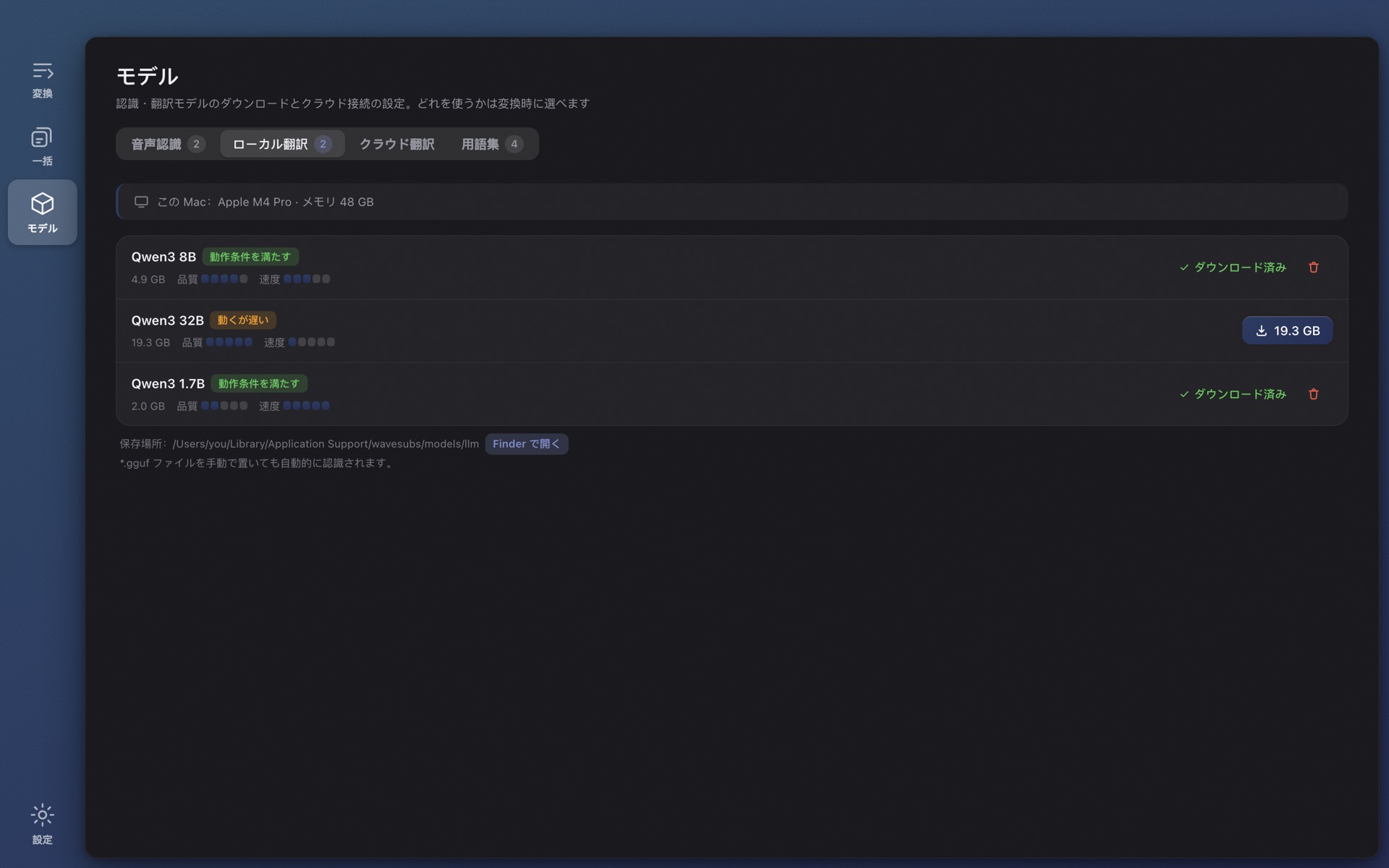The image size is (1389, 868).
Task: Switch to the 音声認識 tab
Action: tap(168, 144)
